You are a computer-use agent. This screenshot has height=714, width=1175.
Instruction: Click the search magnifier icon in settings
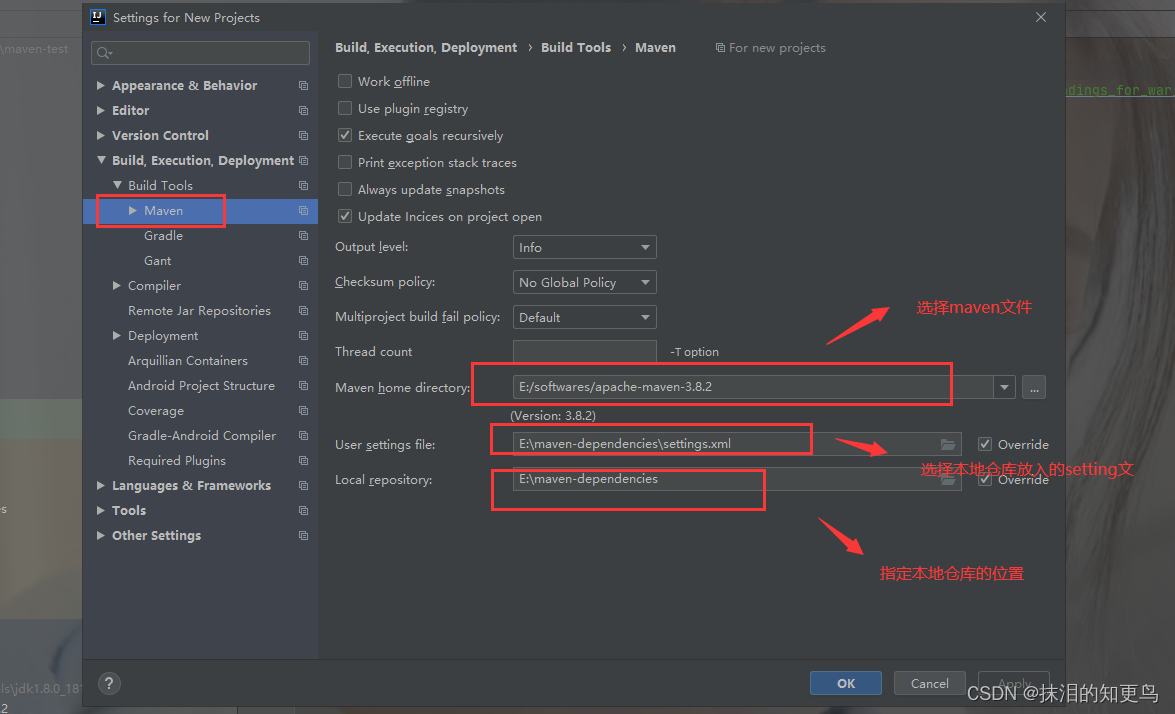104,52
